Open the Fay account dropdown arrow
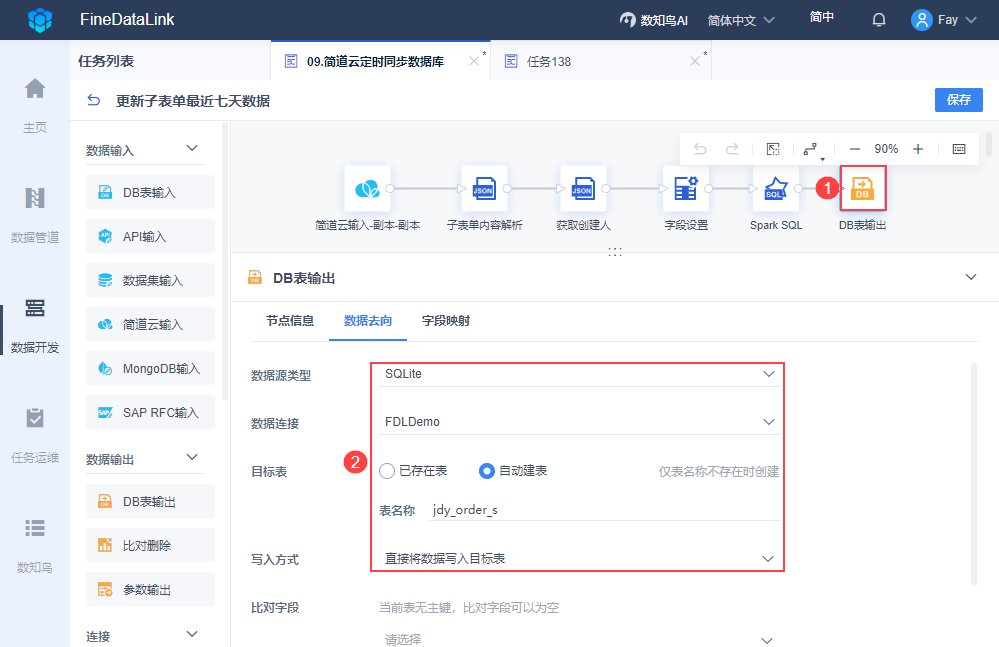 [971, 20]
